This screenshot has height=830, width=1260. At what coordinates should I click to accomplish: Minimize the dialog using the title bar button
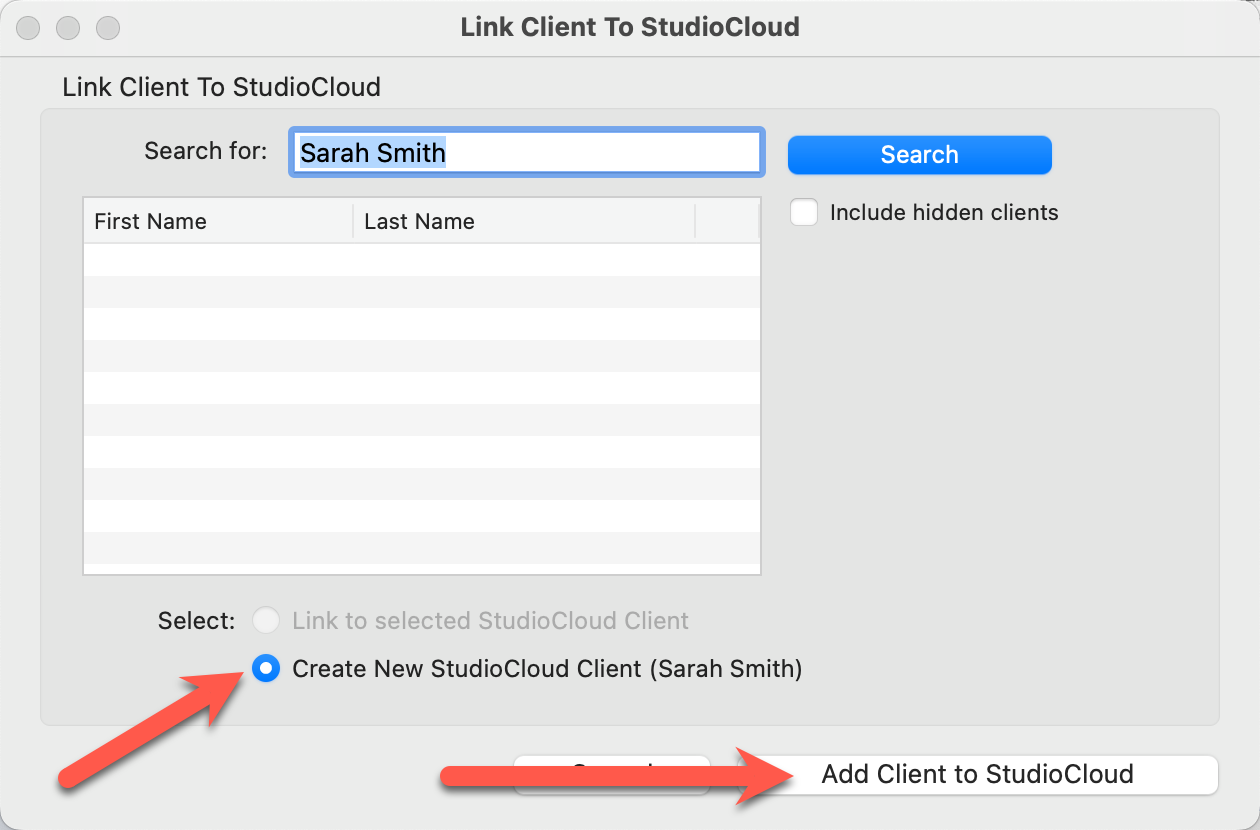coord(68,27)
